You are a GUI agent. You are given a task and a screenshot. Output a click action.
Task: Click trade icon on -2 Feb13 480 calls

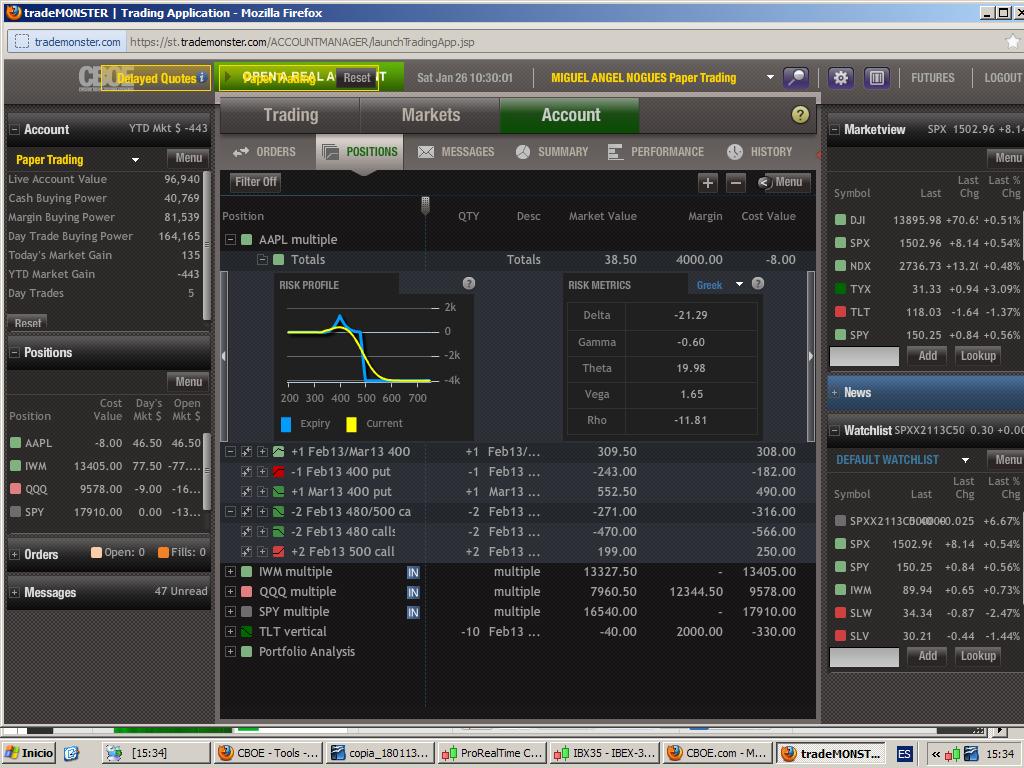[246, 532]
